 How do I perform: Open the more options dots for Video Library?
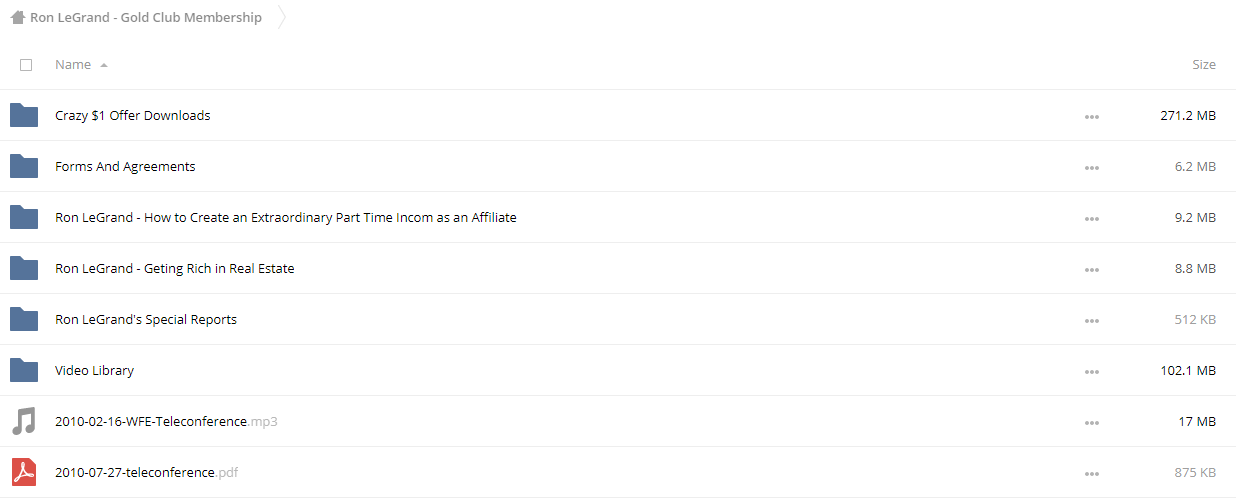[1091, 372]
